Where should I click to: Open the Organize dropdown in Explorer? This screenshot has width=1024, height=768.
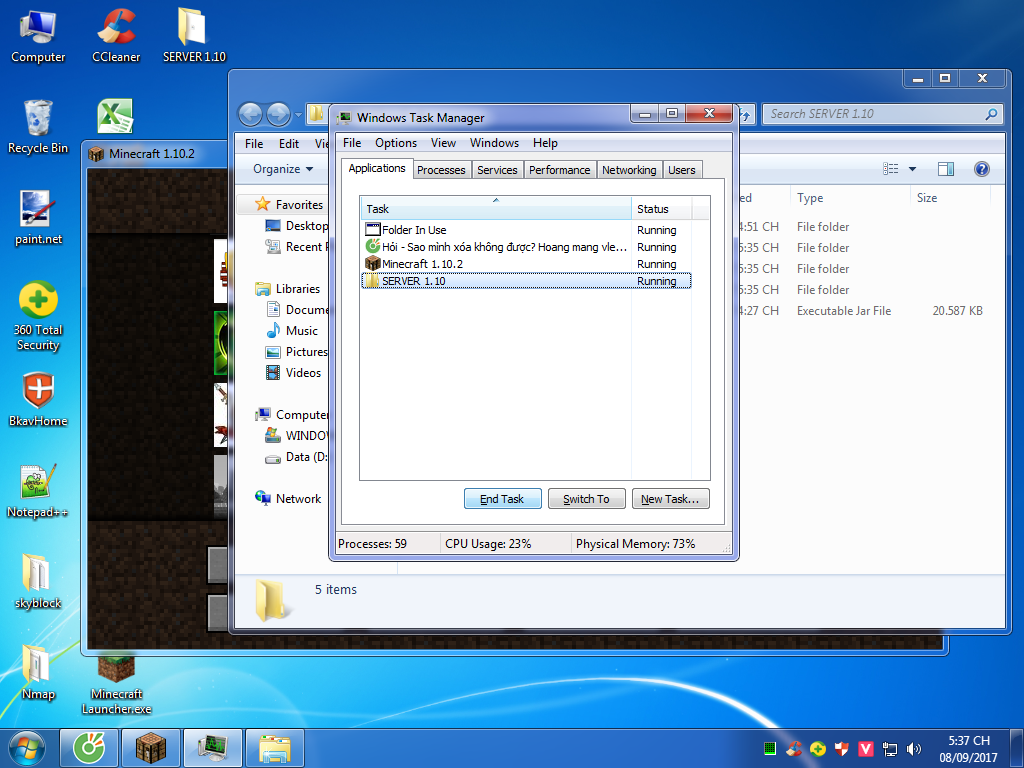(x=283, y=169)
